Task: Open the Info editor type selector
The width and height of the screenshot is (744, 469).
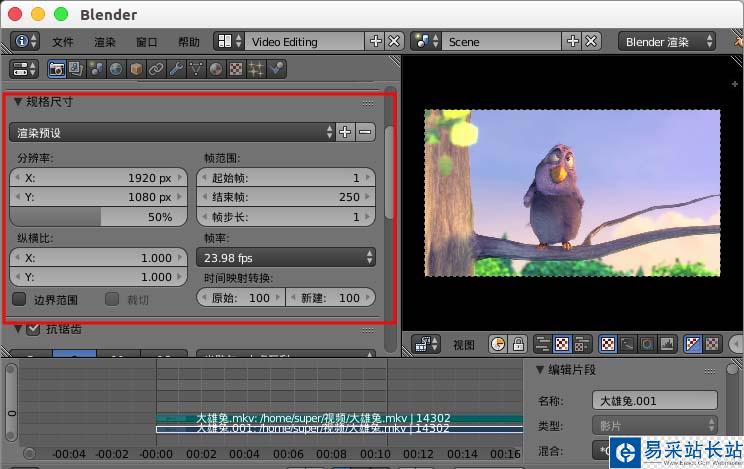Action: pos(24,41)
